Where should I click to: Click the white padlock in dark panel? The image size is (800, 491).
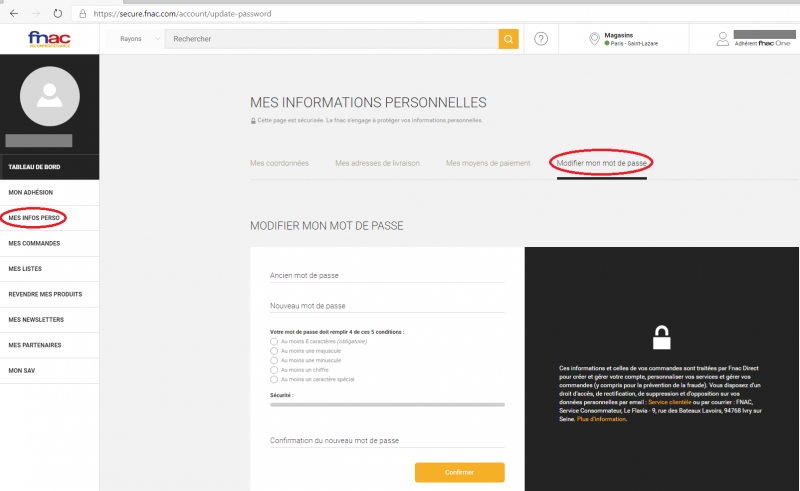point(661,337)
